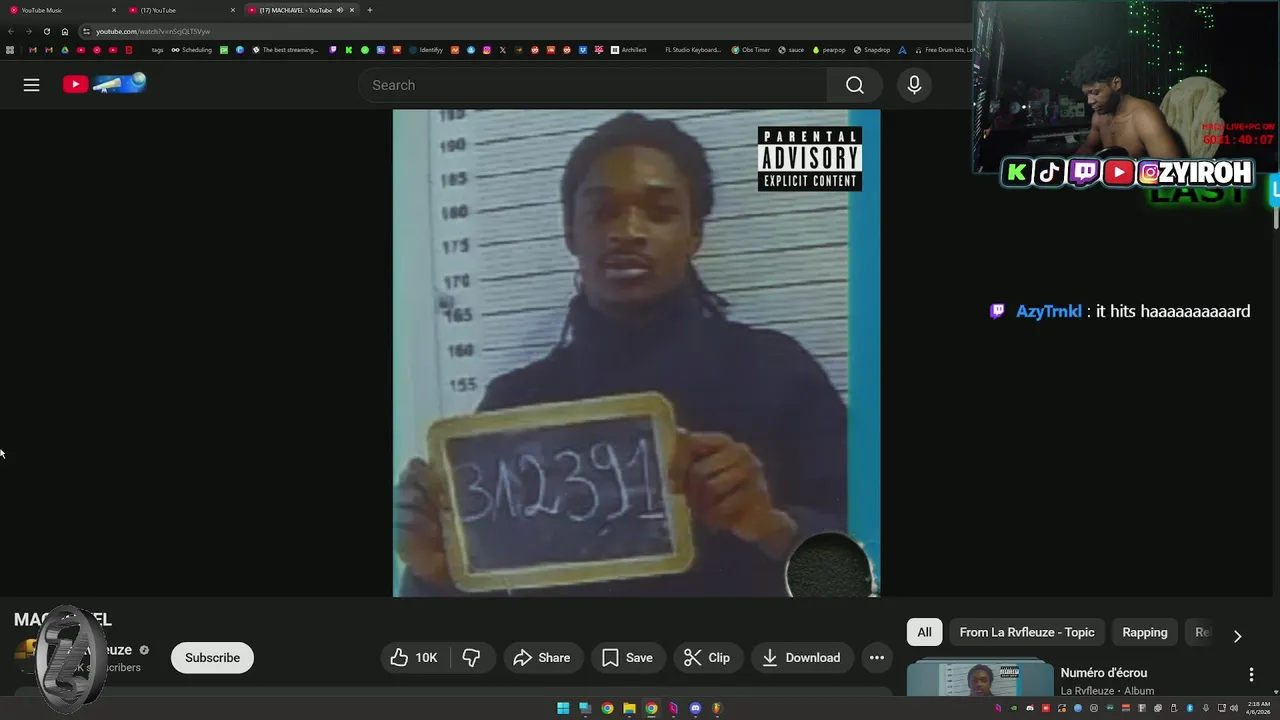Open the tags bookmark folder
The height and width of the screenshot is (720, 1280).
pyautogui.click(x=157, y=50)
